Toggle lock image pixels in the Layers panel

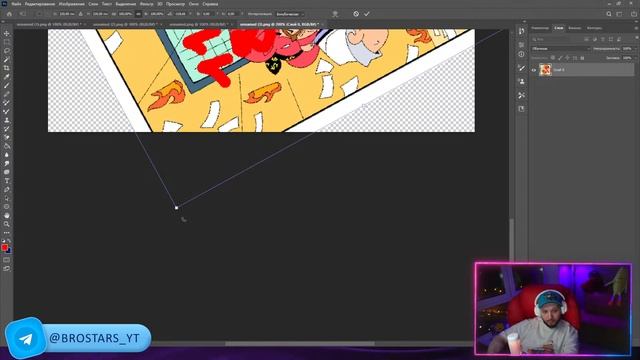[560, 58]
